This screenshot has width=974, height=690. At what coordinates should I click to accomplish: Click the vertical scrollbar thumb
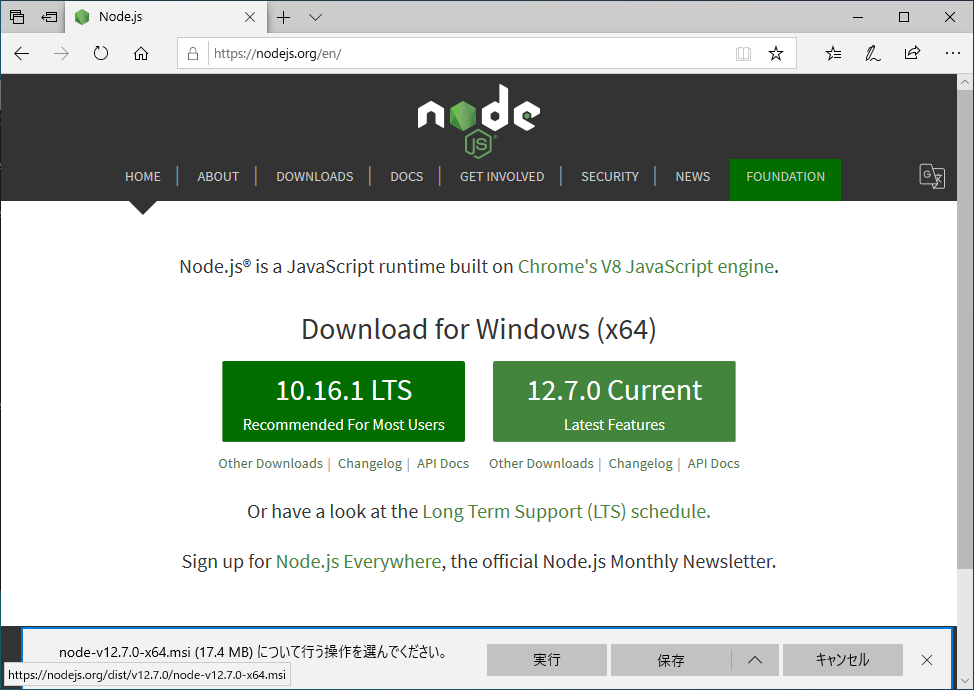965,329
